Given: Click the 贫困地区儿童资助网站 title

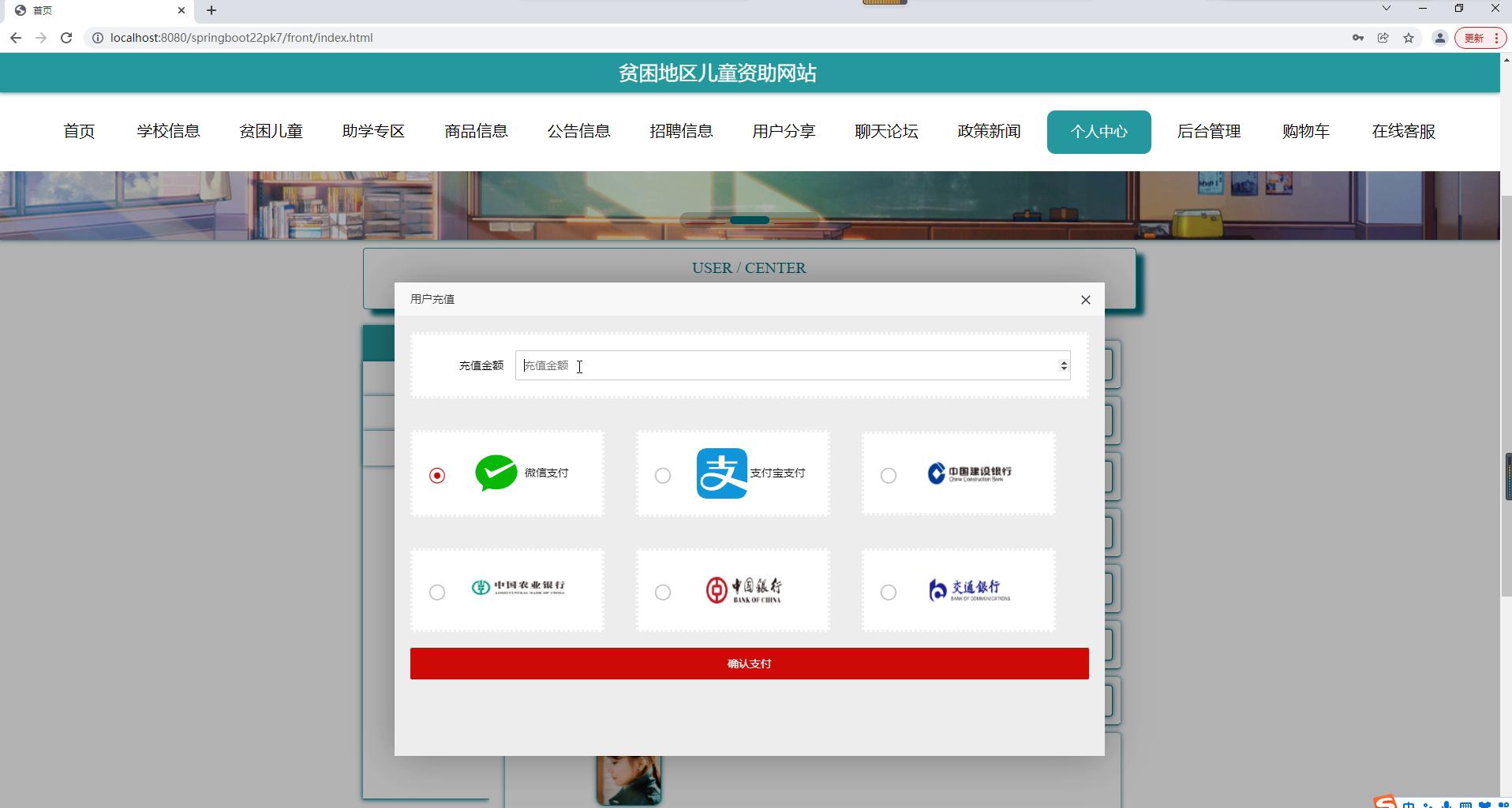Looking at the screenshot, I should click(x=717, y=73).
